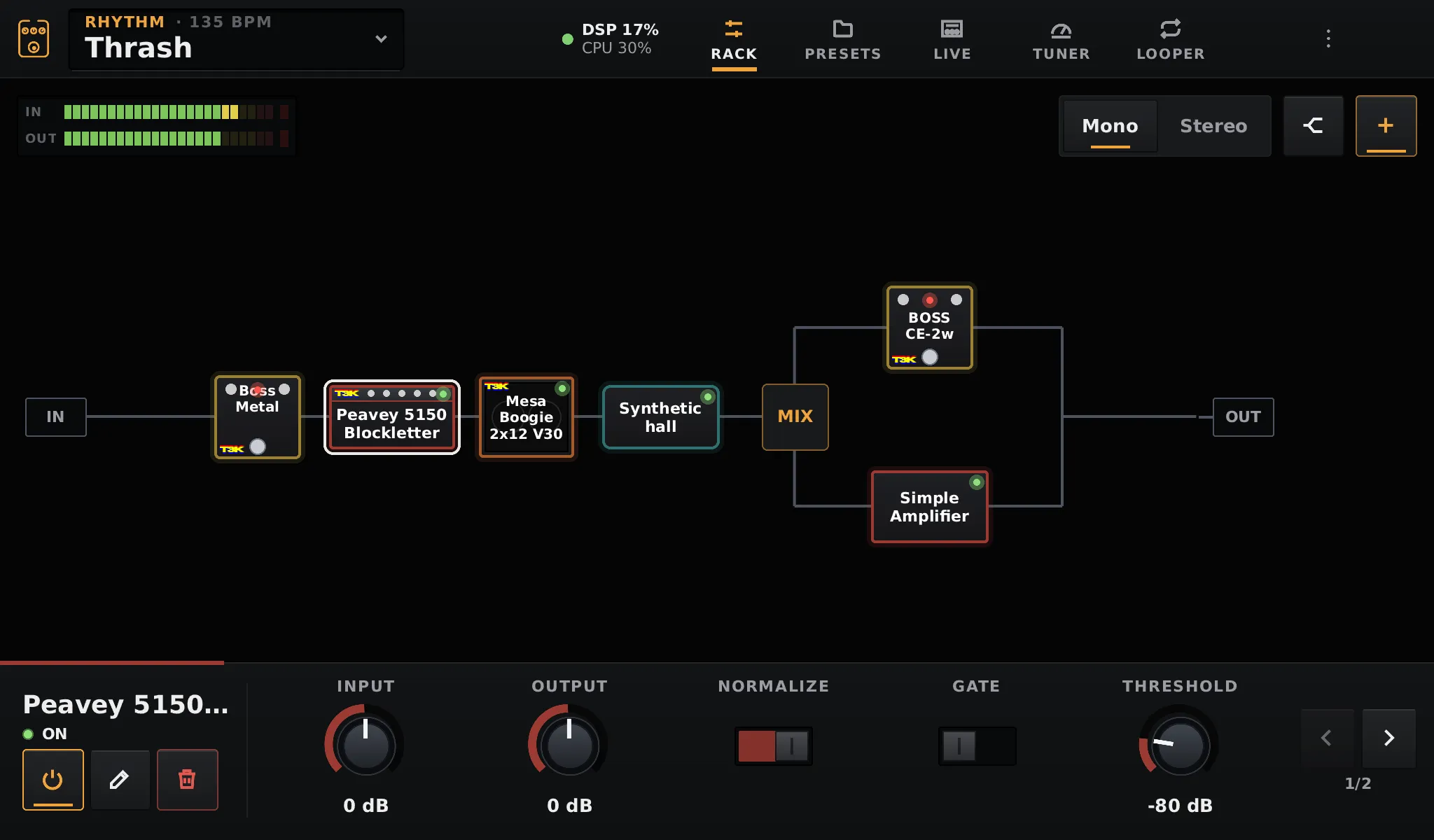Open the TUNER tab

tap(1061, 41)
